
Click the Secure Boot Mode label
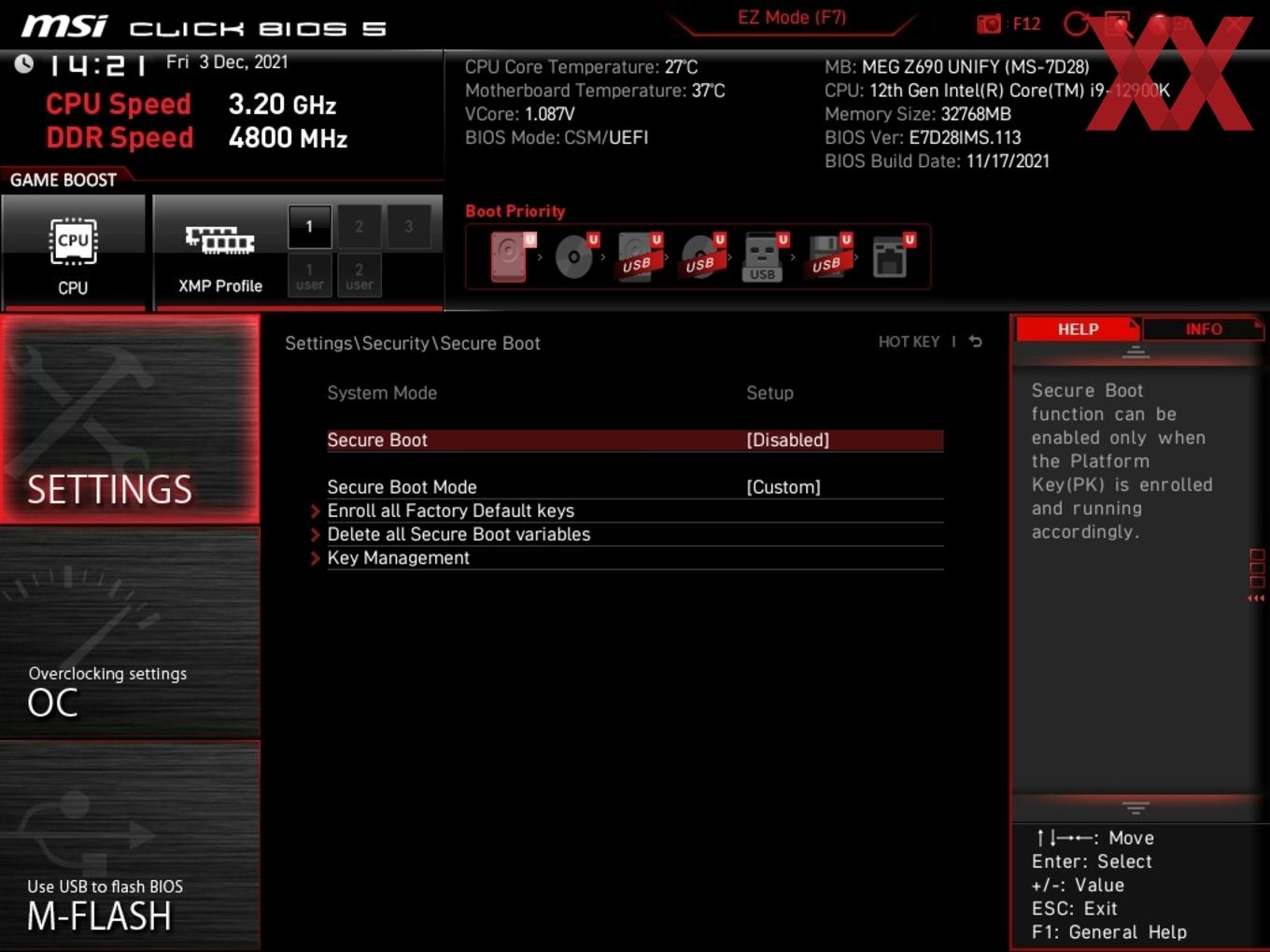coord(402,487)
